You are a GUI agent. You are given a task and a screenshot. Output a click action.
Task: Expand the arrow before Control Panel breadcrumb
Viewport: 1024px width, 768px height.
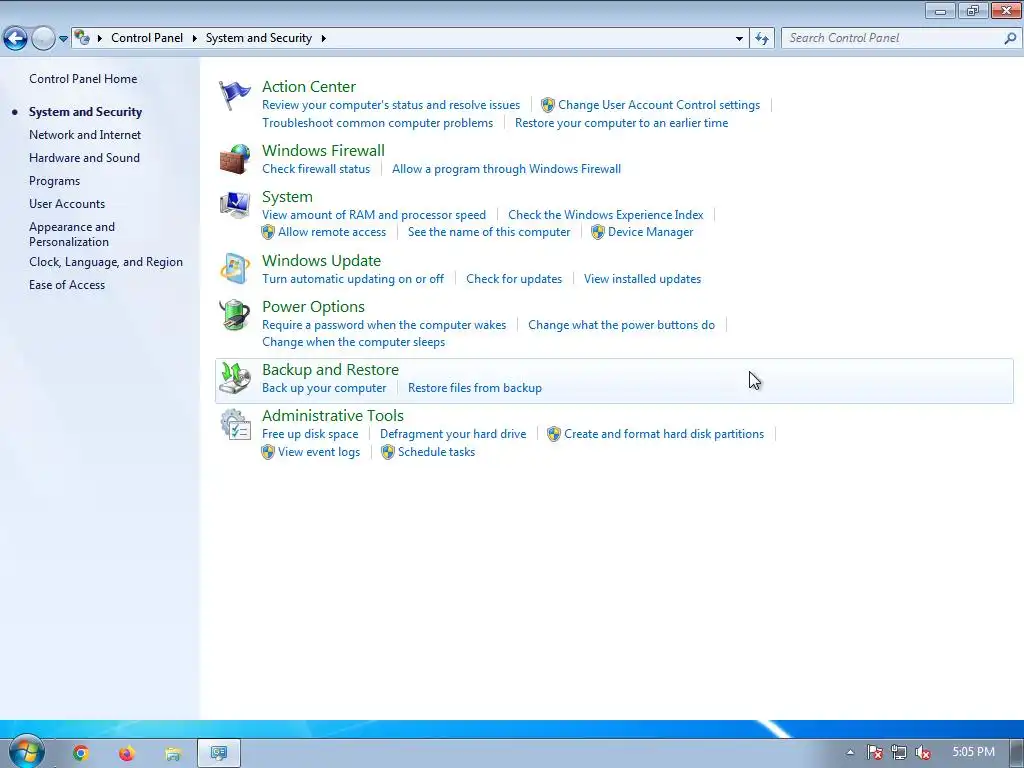click(x=100, y=39)
